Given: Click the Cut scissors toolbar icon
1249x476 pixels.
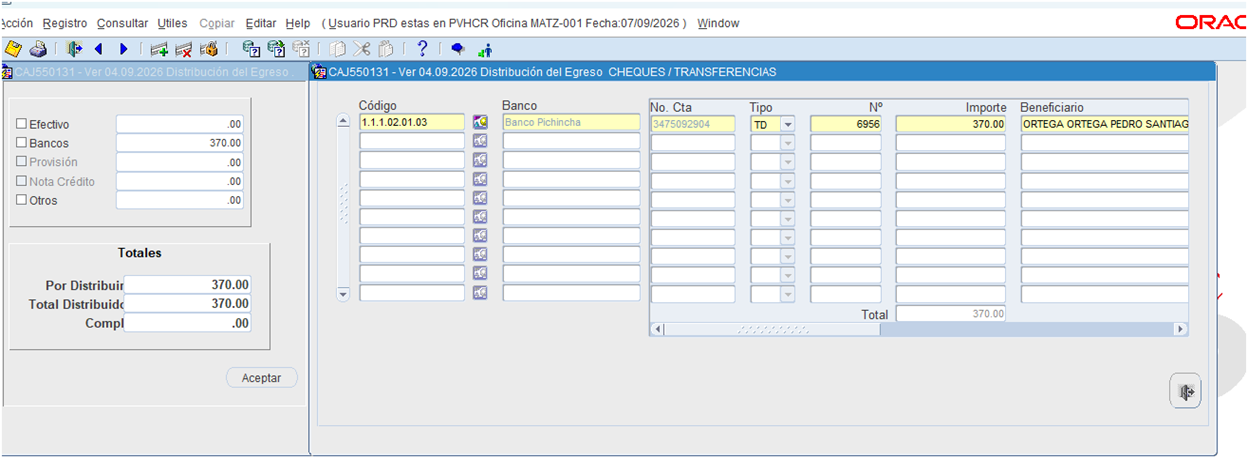Looking at the screenshot, I should coord(362,48).
